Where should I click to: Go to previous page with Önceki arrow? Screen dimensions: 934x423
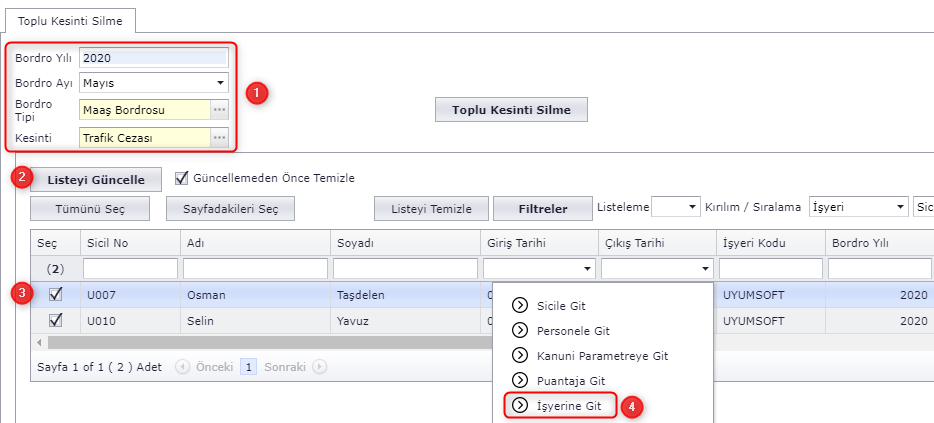point(183,367)
